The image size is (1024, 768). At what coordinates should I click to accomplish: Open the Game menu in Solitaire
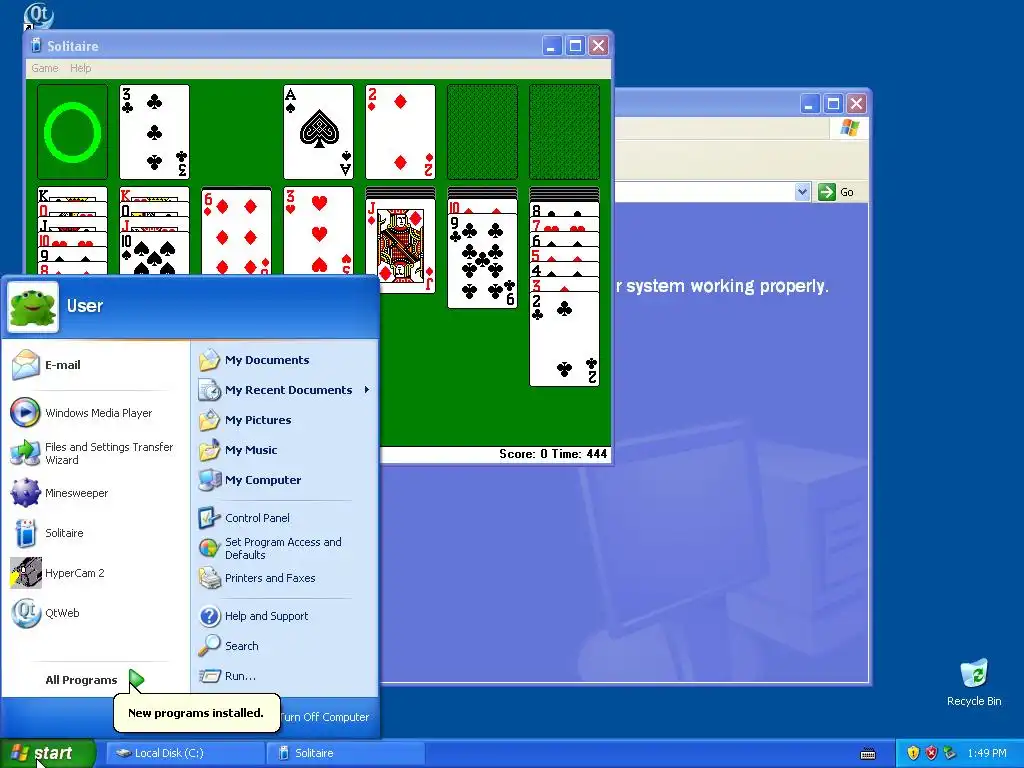point(44,68)
